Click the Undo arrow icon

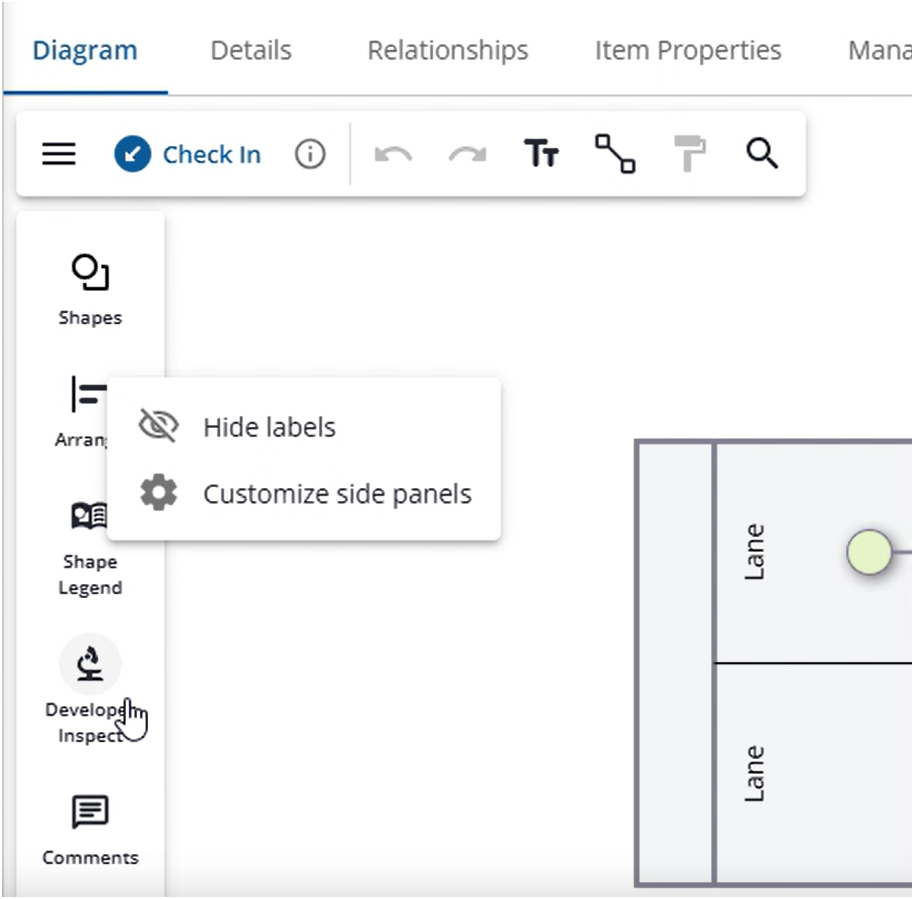(393, 154)
